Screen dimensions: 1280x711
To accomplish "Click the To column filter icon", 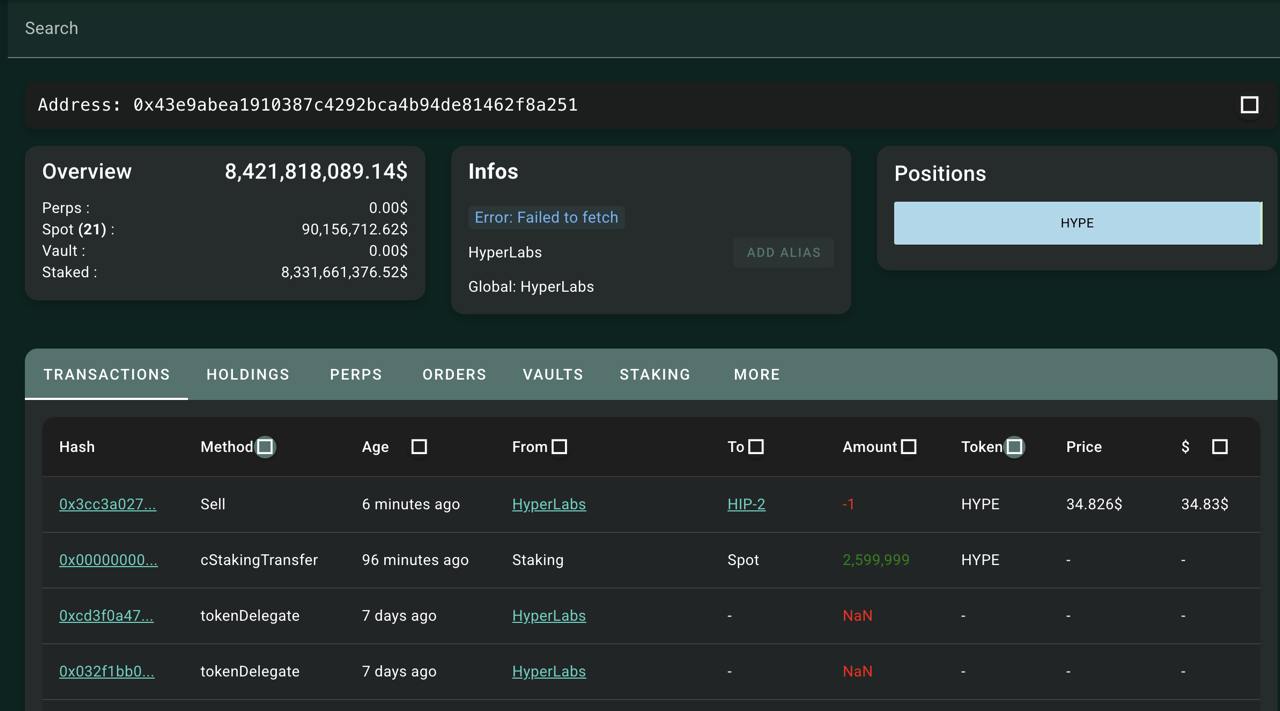I will tap(756, 447).
